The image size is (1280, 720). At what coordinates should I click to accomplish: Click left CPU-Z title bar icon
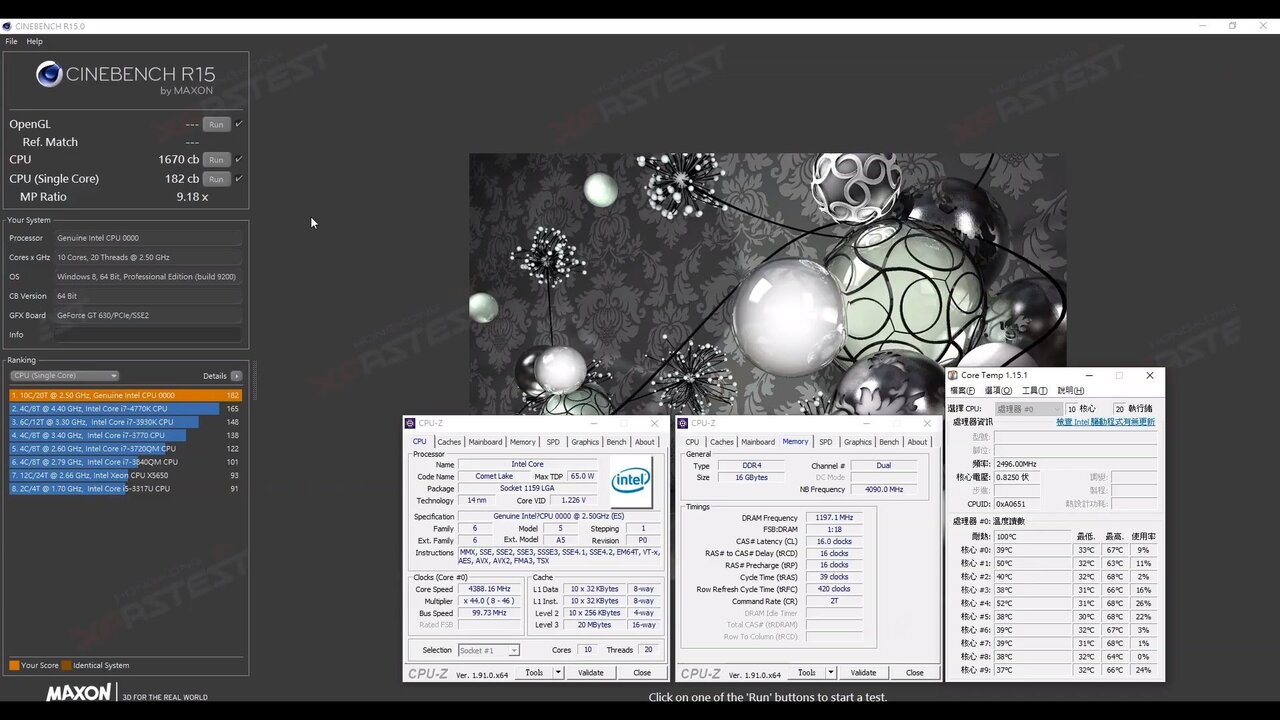click(410, 423)
